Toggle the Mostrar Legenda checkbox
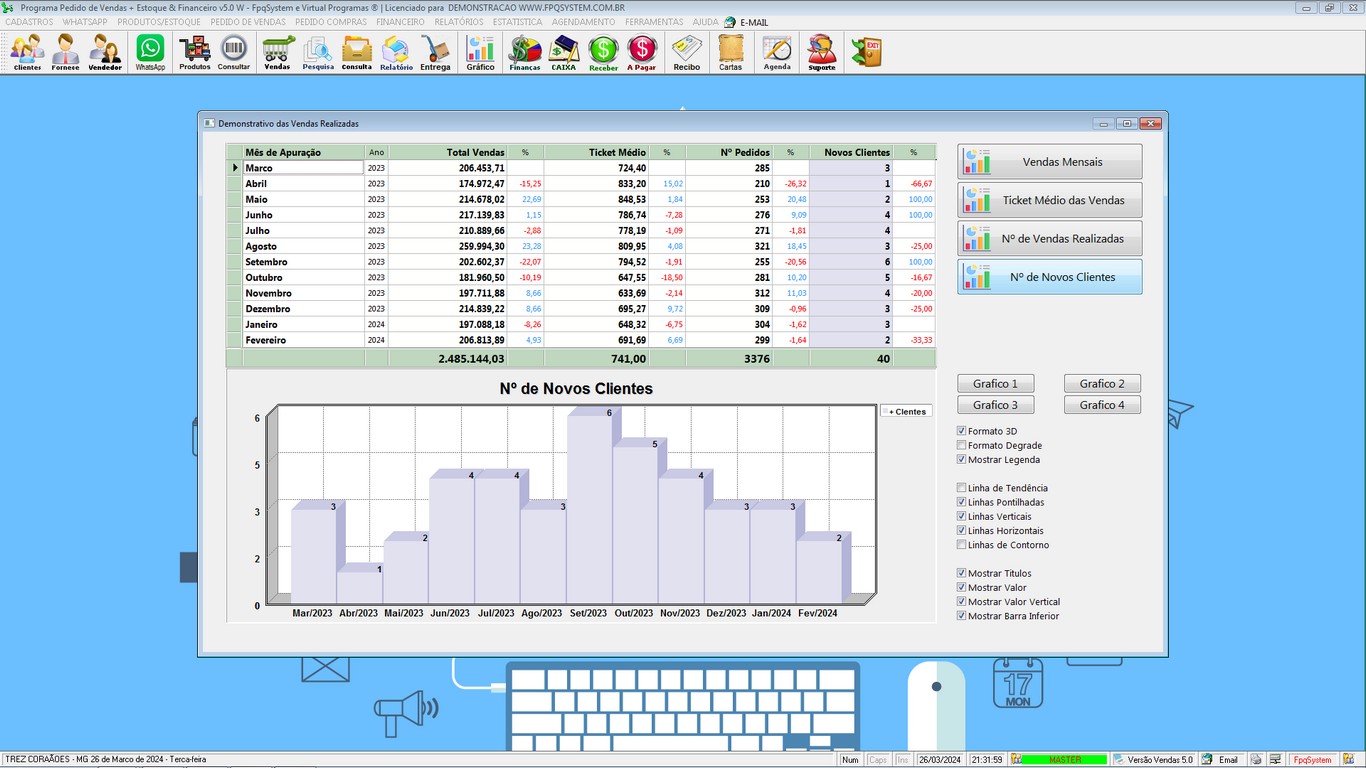 tap(962, 459)
